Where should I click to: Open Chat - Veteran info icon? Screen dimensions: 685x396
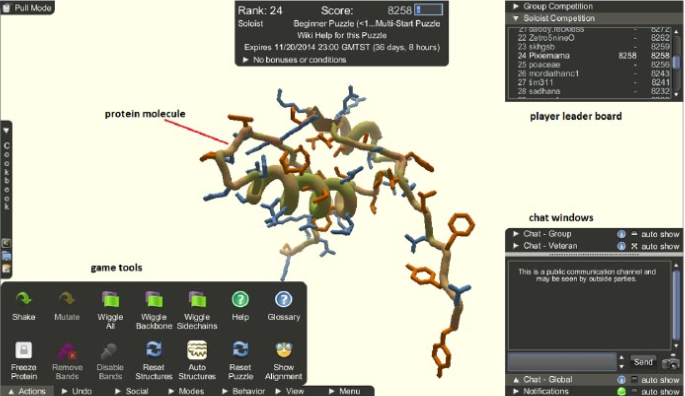tap(621, 246)
